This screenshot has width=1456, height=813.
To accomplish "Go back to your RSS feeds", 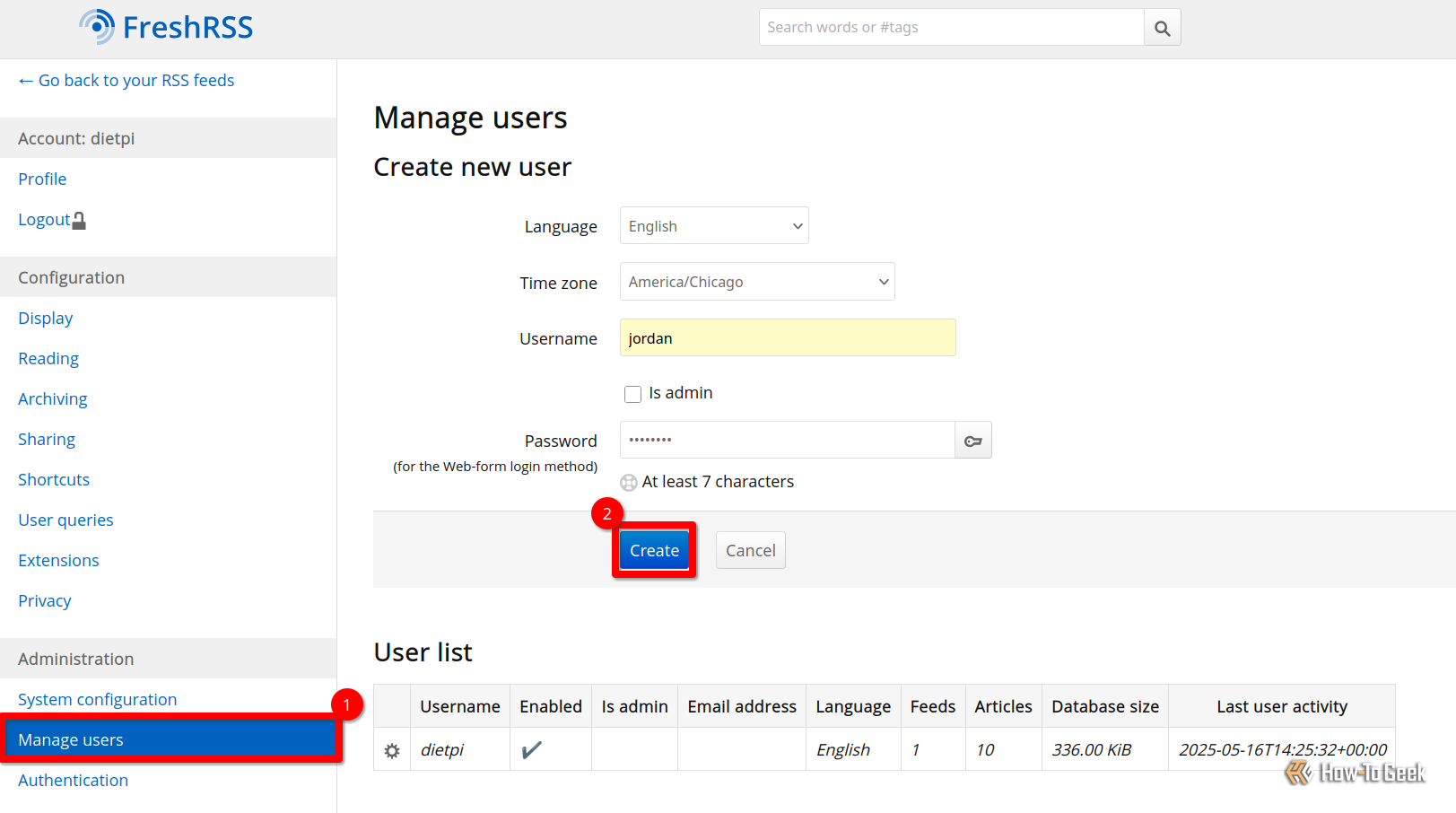I will (126, 81).
